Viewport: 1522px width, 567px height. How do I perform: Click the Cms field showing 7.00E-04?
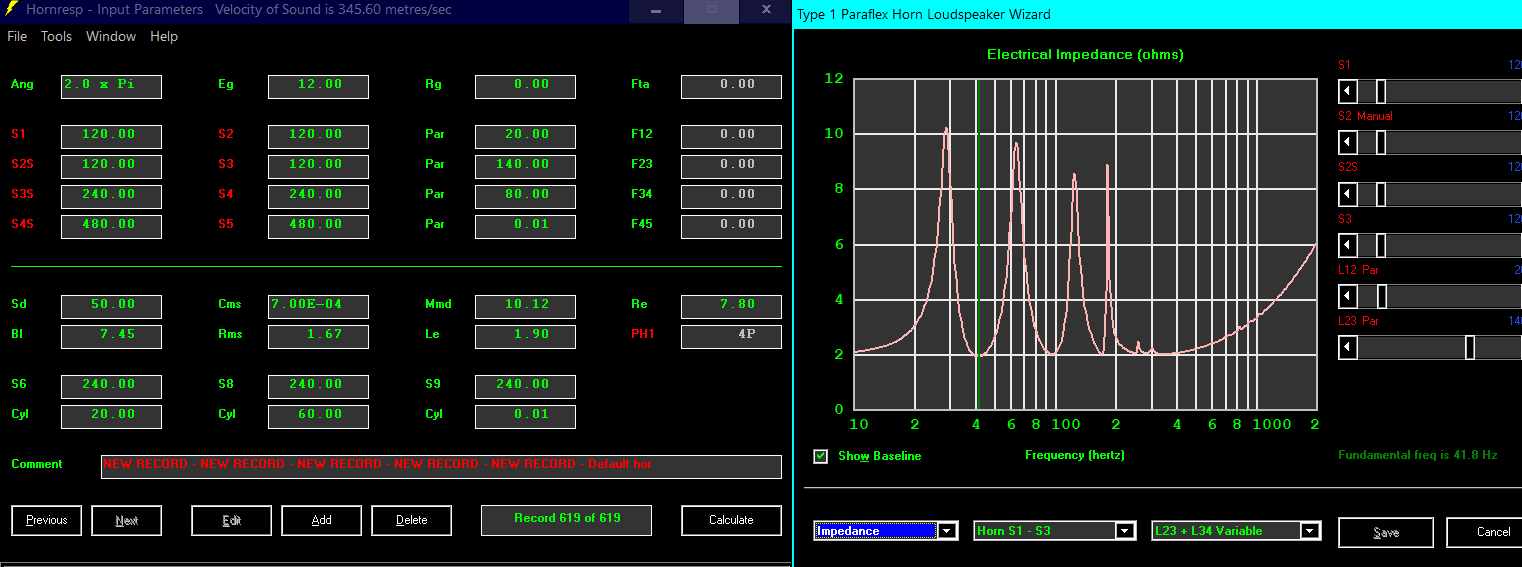point(318,306)
